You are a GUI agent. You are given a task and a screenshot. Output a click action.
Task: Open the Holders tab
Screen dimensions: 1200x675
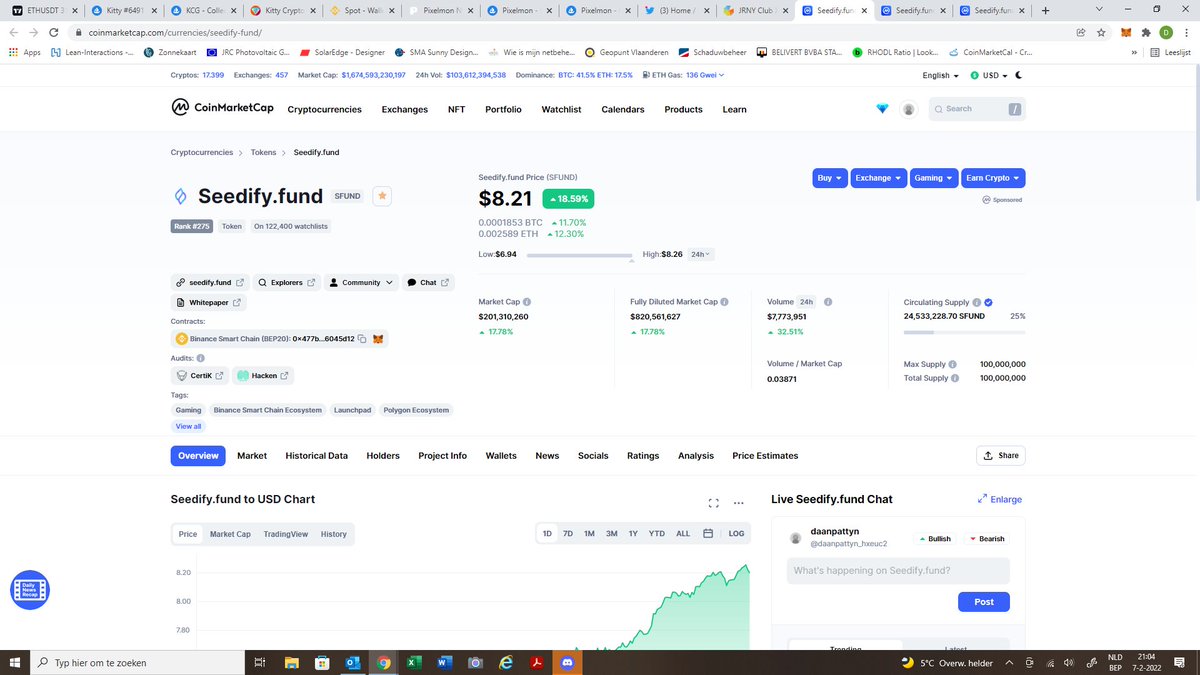click(383, 456)
